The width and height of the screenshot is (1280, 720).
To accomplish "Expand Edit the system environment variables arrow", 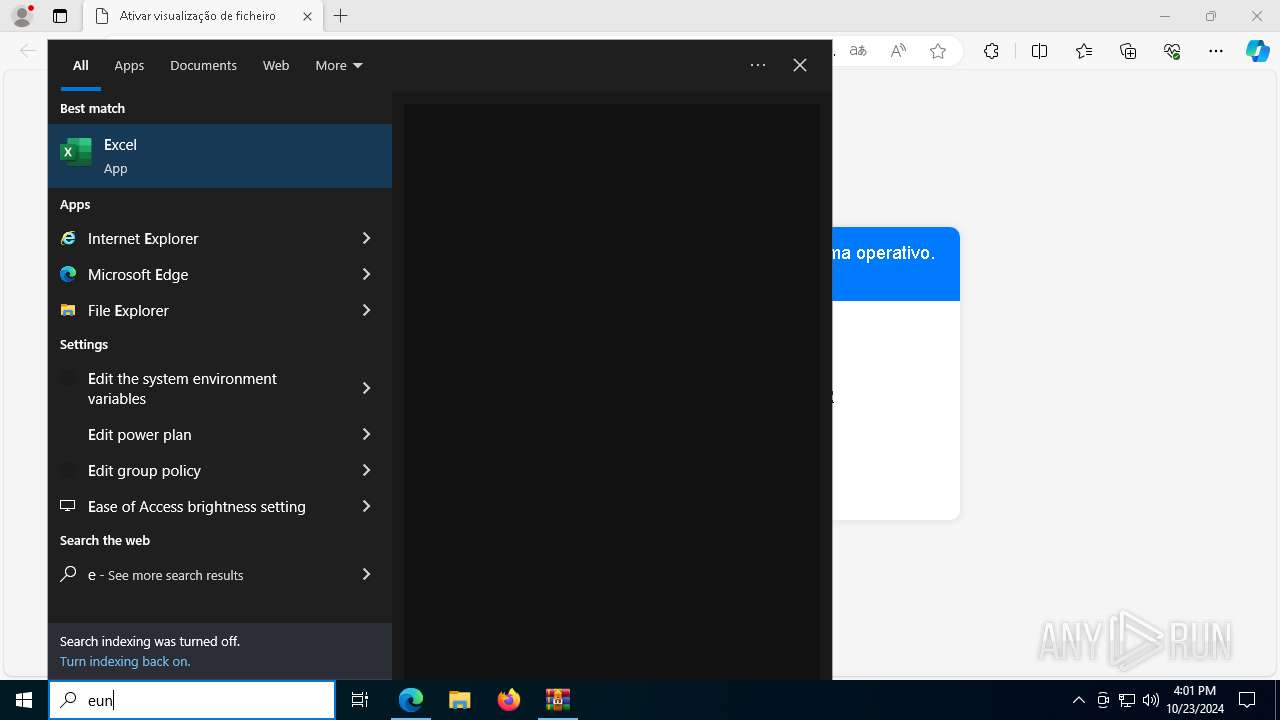I will pos(366,388).
